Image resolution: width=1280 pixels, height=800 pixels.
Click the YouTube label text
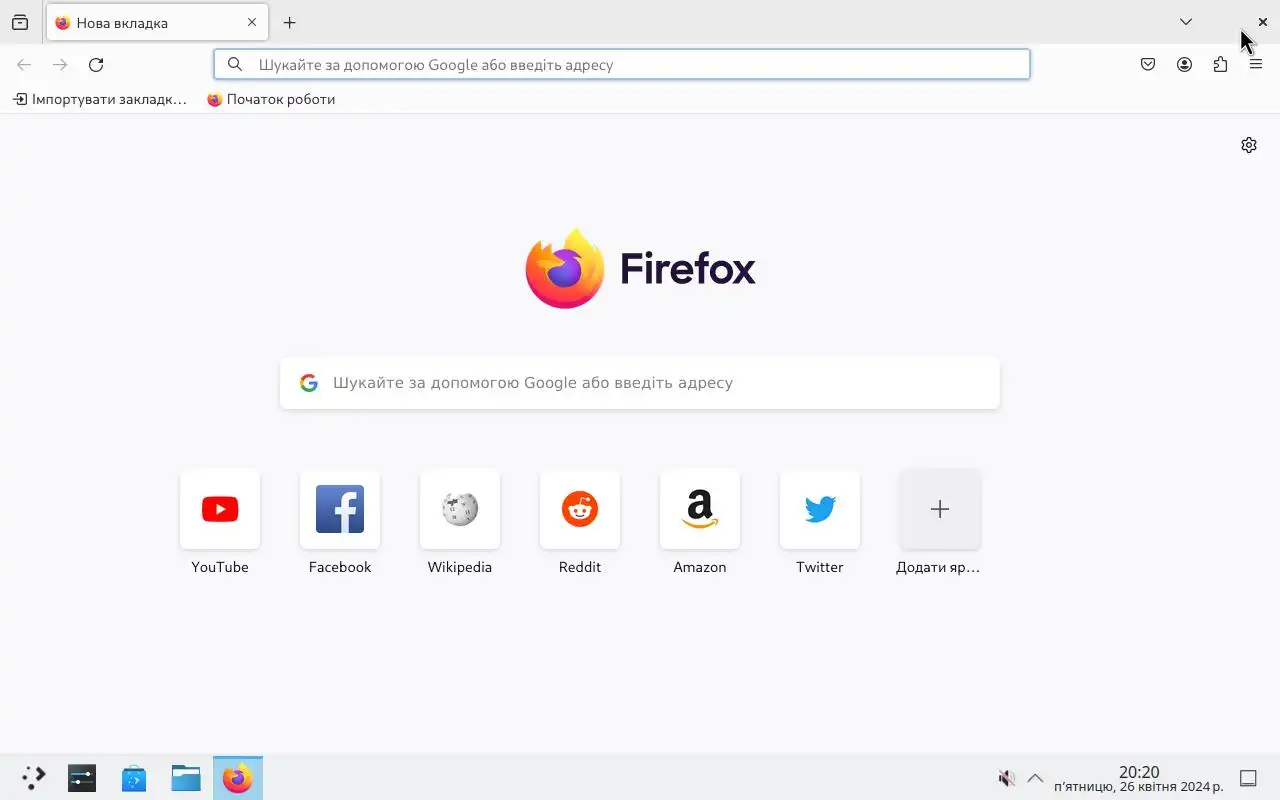[220, 567]
